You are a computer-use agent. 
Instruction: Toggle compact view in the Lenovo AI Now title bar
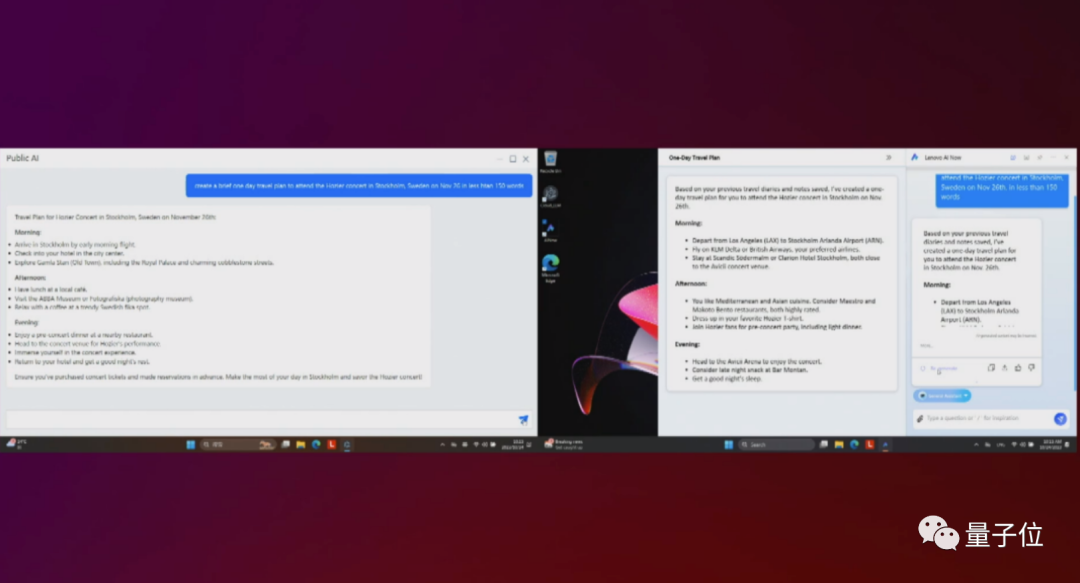1013,157
